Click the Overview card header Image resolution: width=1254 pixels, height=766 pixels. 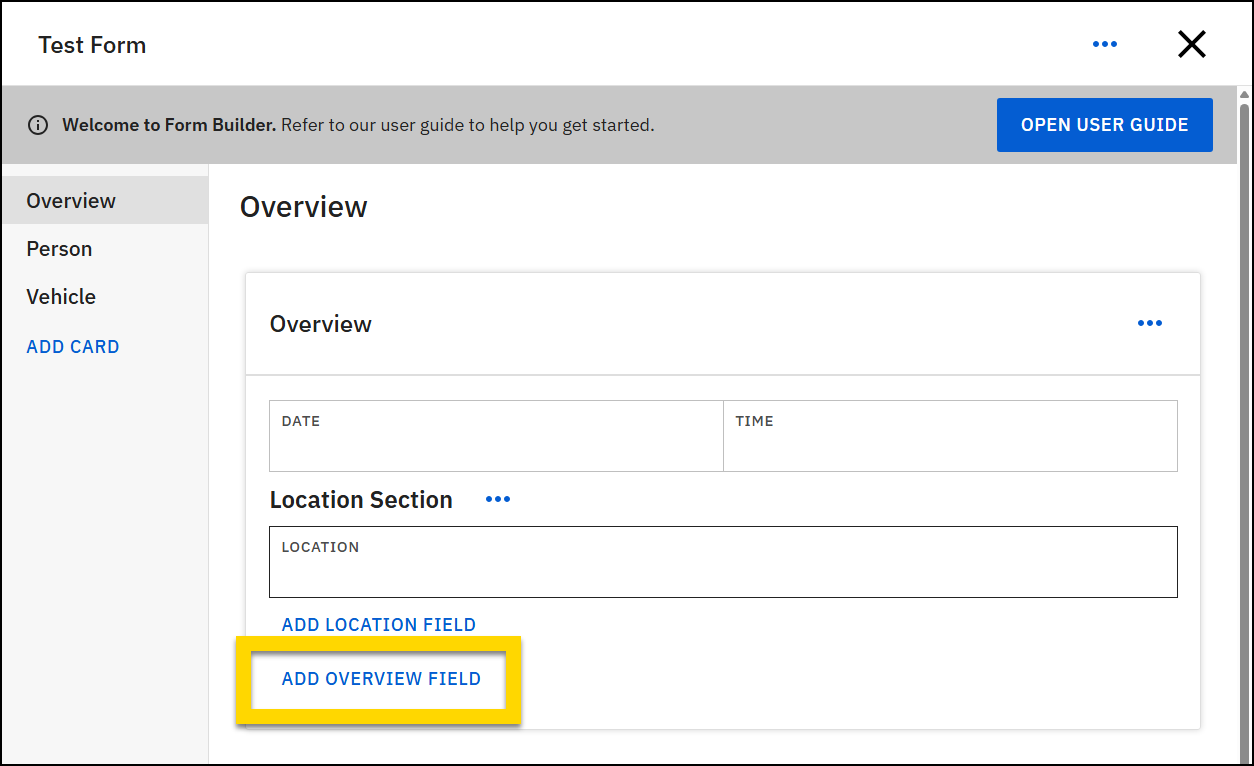tap(320, 323)
